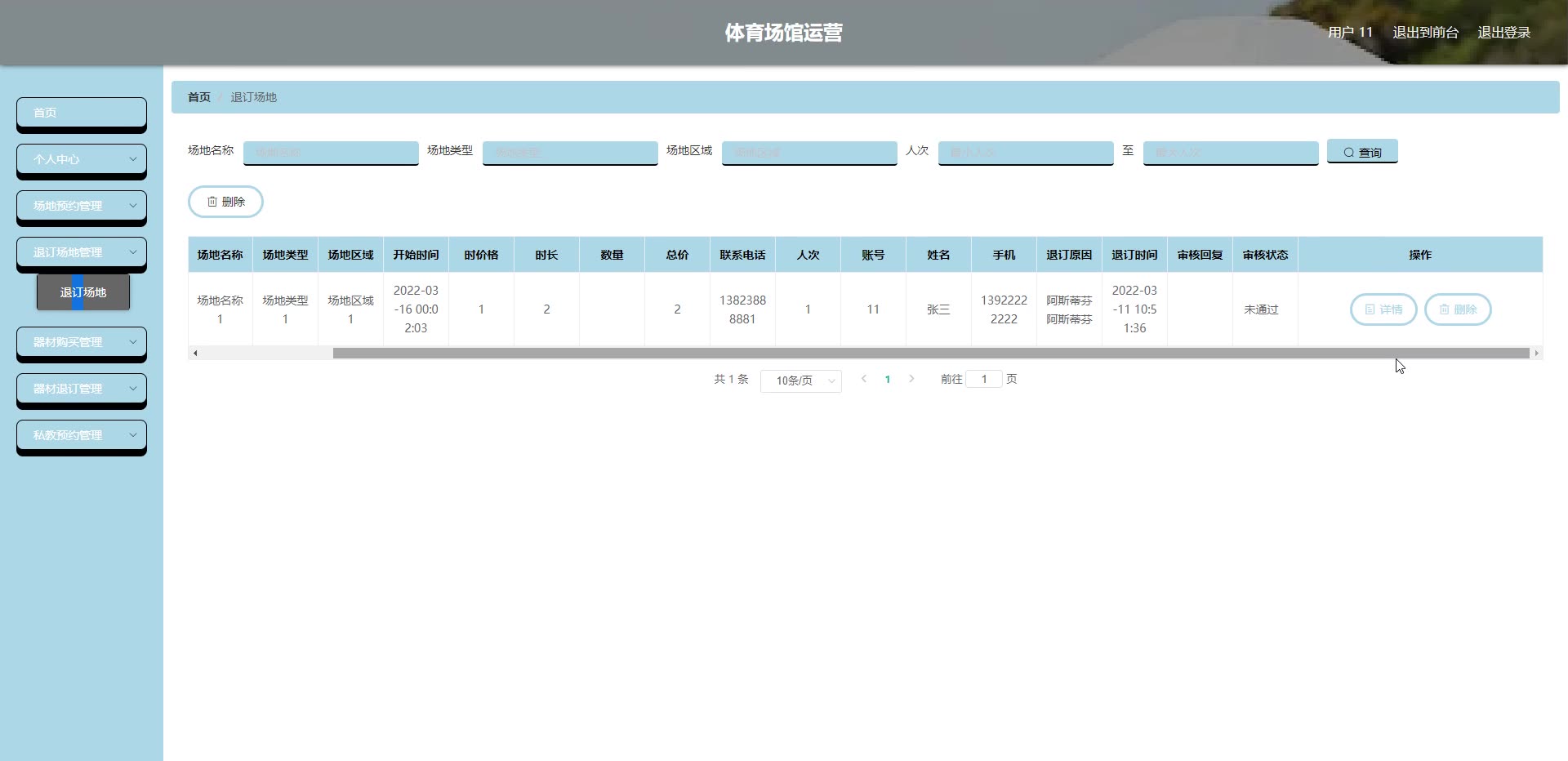Click the minimum 人次 input field

point(1026,153)
